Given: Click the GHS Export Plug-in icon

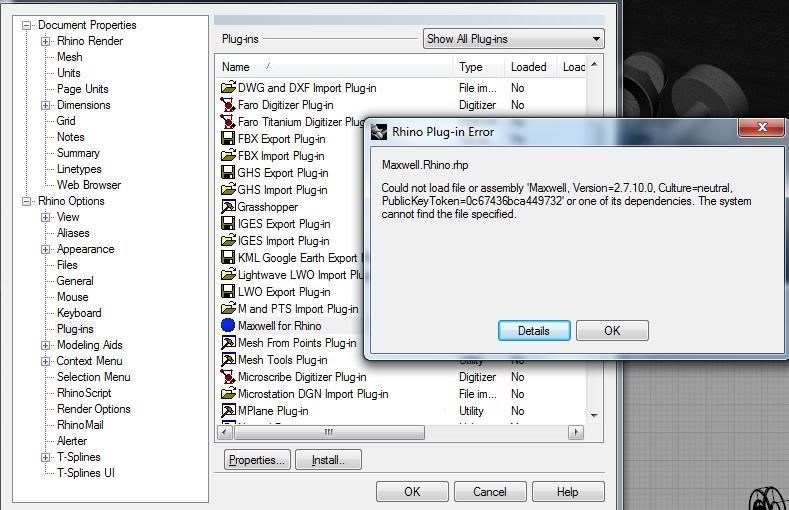Looking at the screenshot, I should (x=228, y=173).
